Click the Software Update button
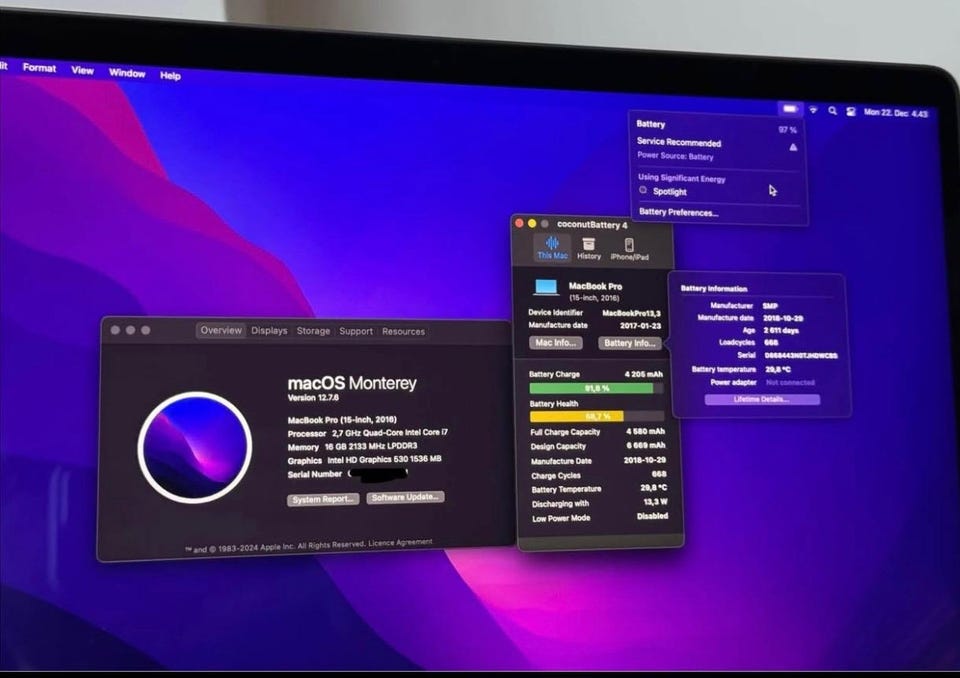This screenshot has width=960, height=678. click(x=405, y=497)
